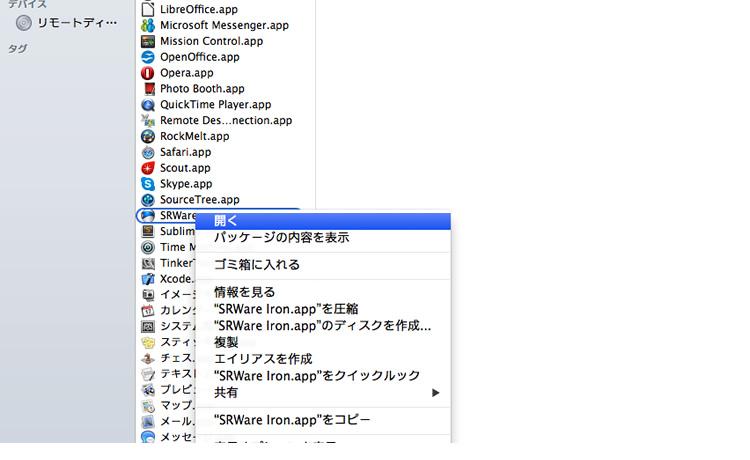Choose 開く in the context menu
Viewport: 750px width, 460px height.
[323, 221]
